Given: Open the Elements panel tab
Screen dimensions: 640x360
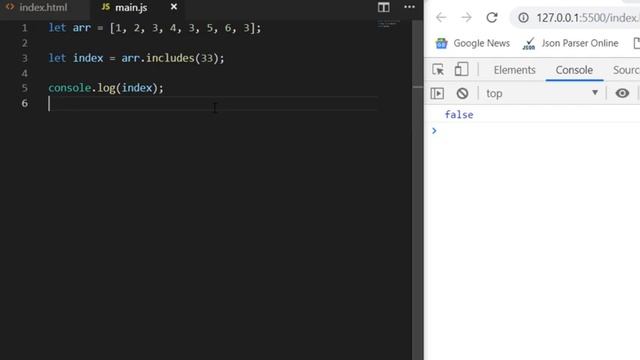Looking at the screenshot, I should tap(514, 70).
